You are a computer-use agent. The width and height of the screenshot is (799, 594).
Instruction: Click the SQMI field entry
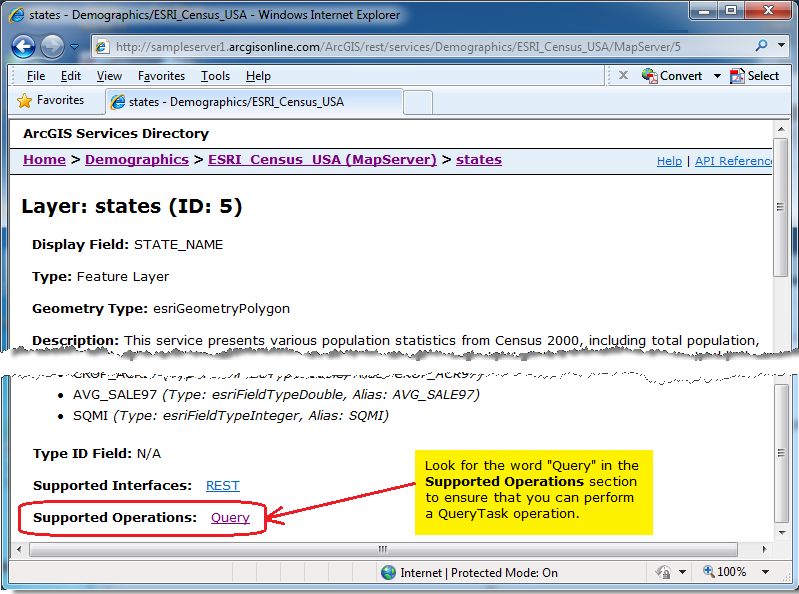[230, 416]
